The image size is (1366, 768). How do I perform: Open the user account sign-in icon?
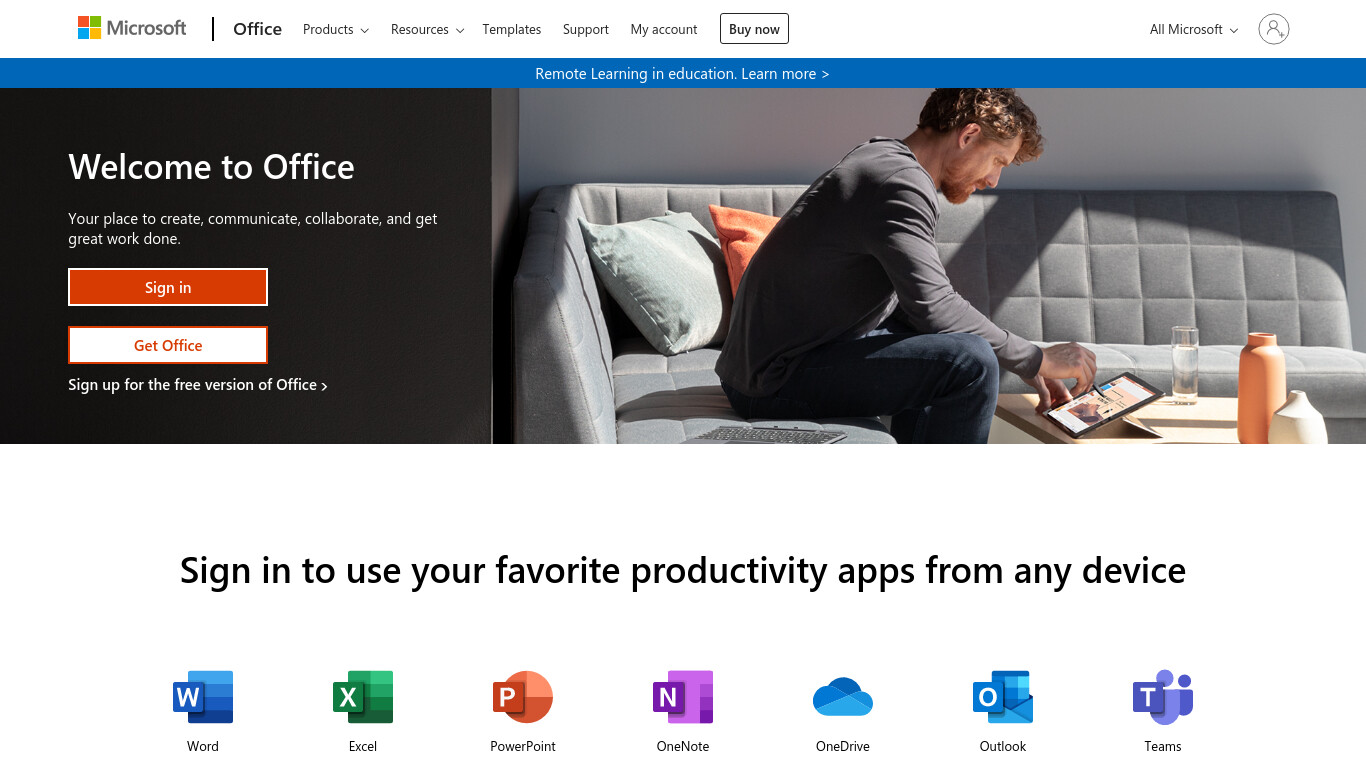click(x=1273, y=29)
